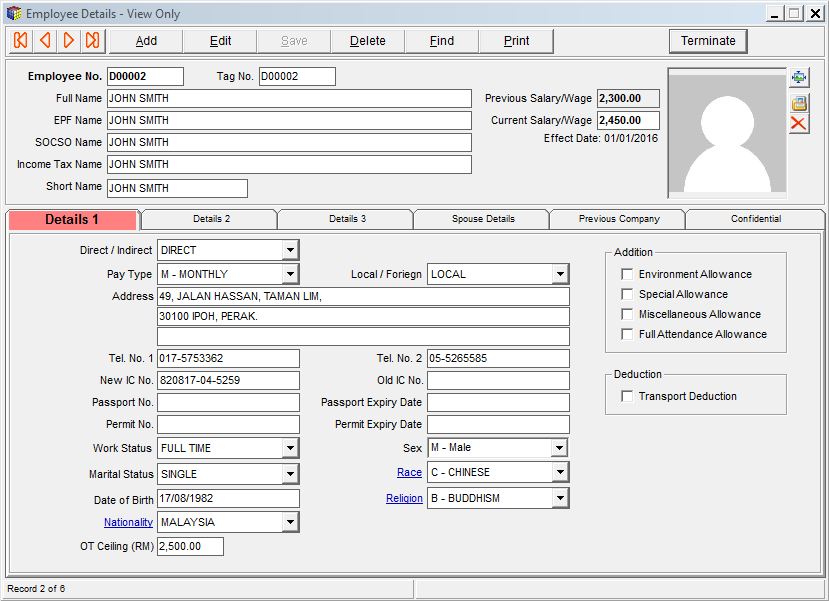Click the Nationality link

tap(128, 522)
